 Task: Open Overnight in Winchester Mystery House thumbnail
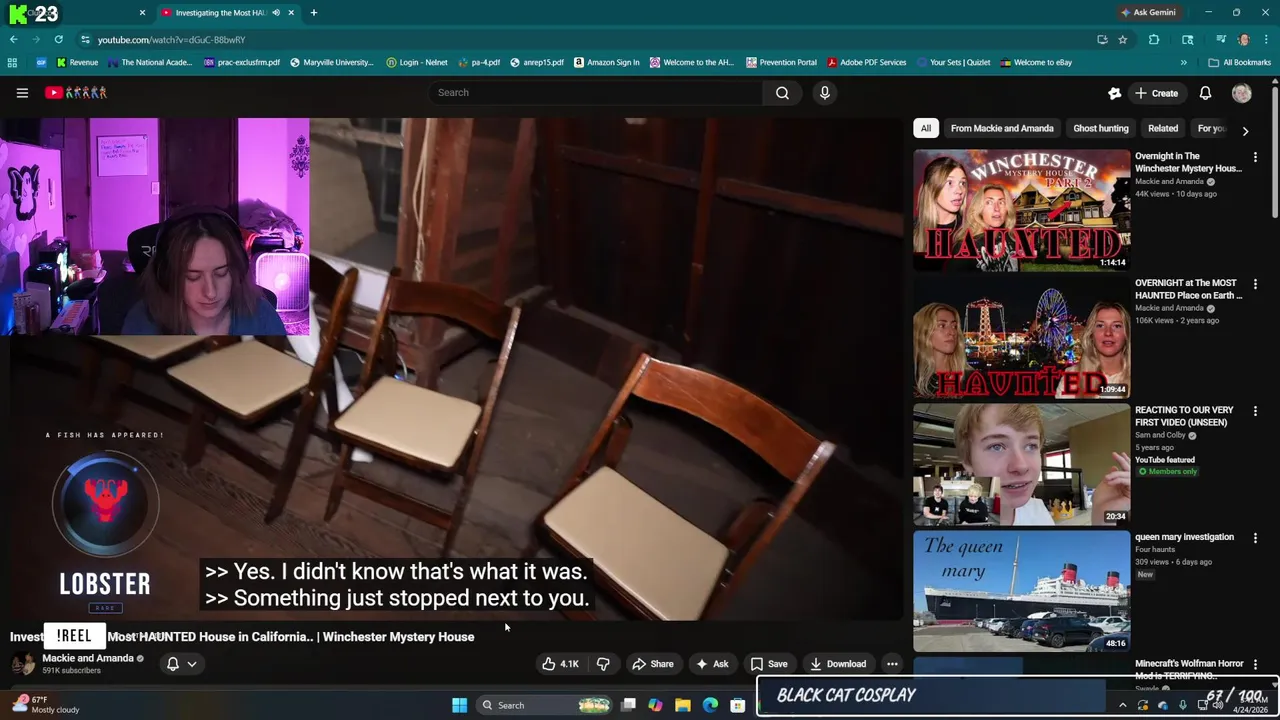pos(1021,210)
